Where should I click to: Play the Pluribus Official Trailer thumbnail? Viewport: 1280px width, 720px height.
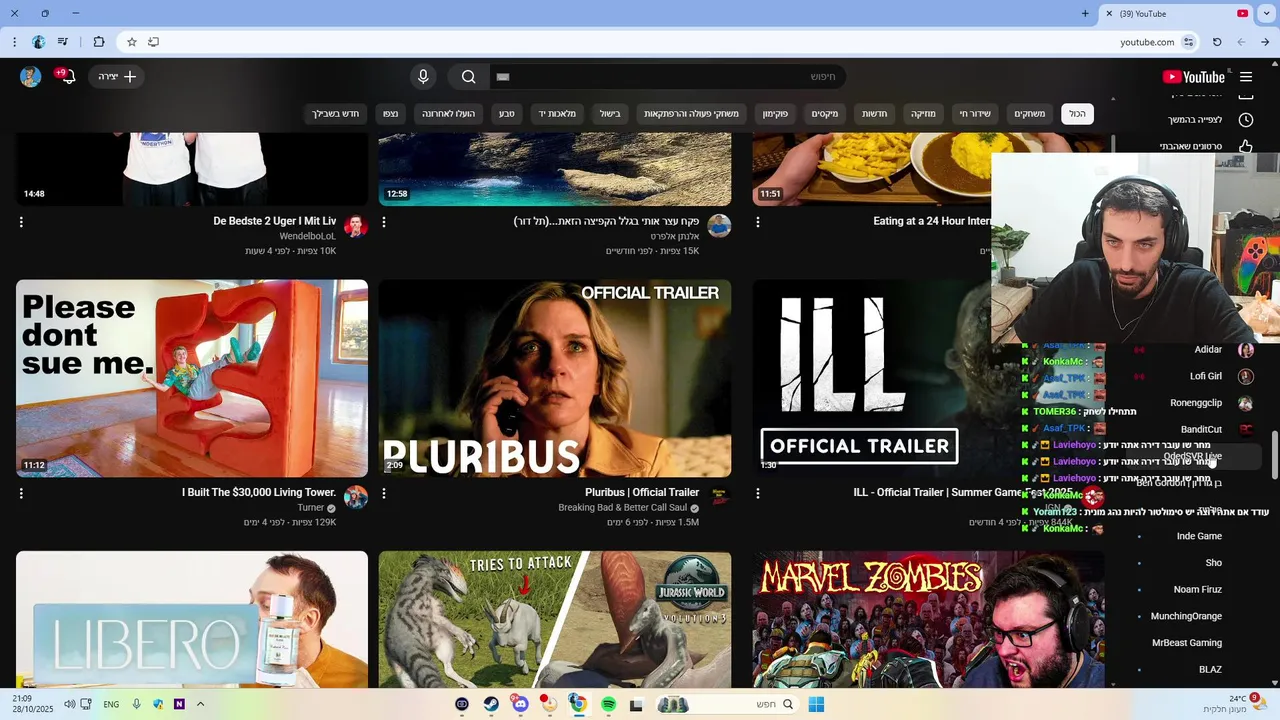[555, 378]
